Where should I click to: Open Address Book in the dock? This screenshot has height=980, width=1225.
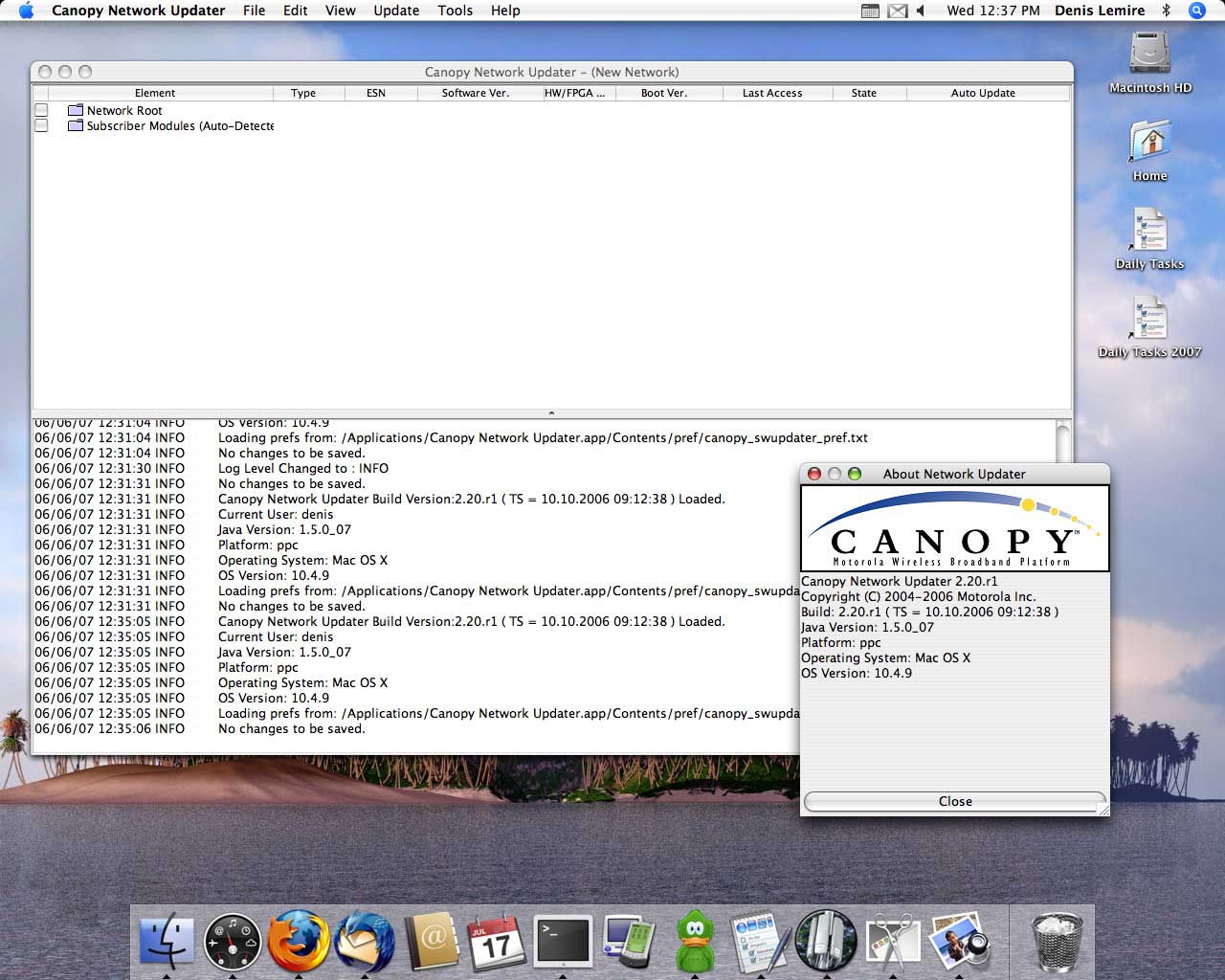[x=432, y=940]
